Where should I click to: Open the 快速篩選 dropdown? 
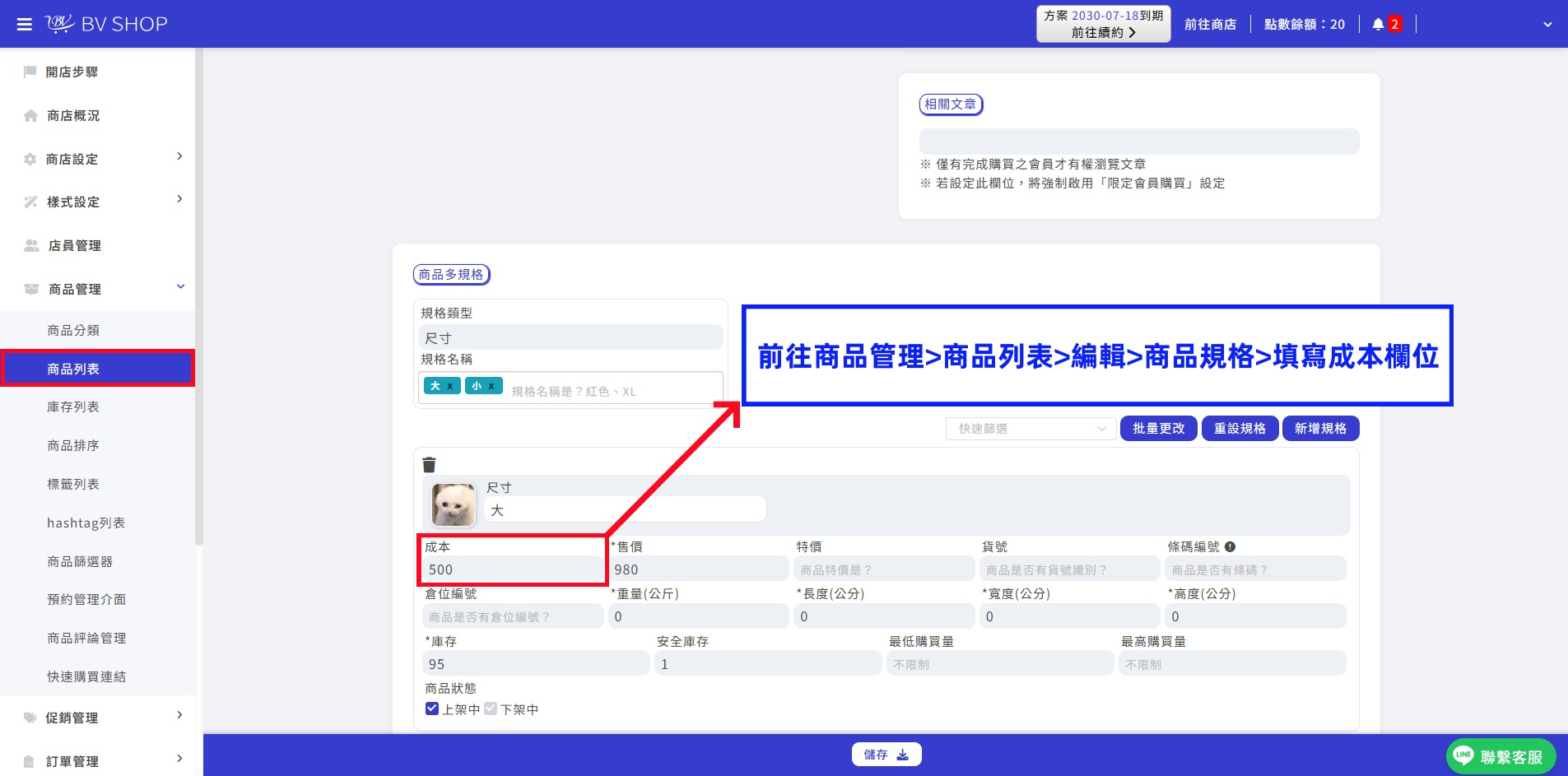point(1031,429)
